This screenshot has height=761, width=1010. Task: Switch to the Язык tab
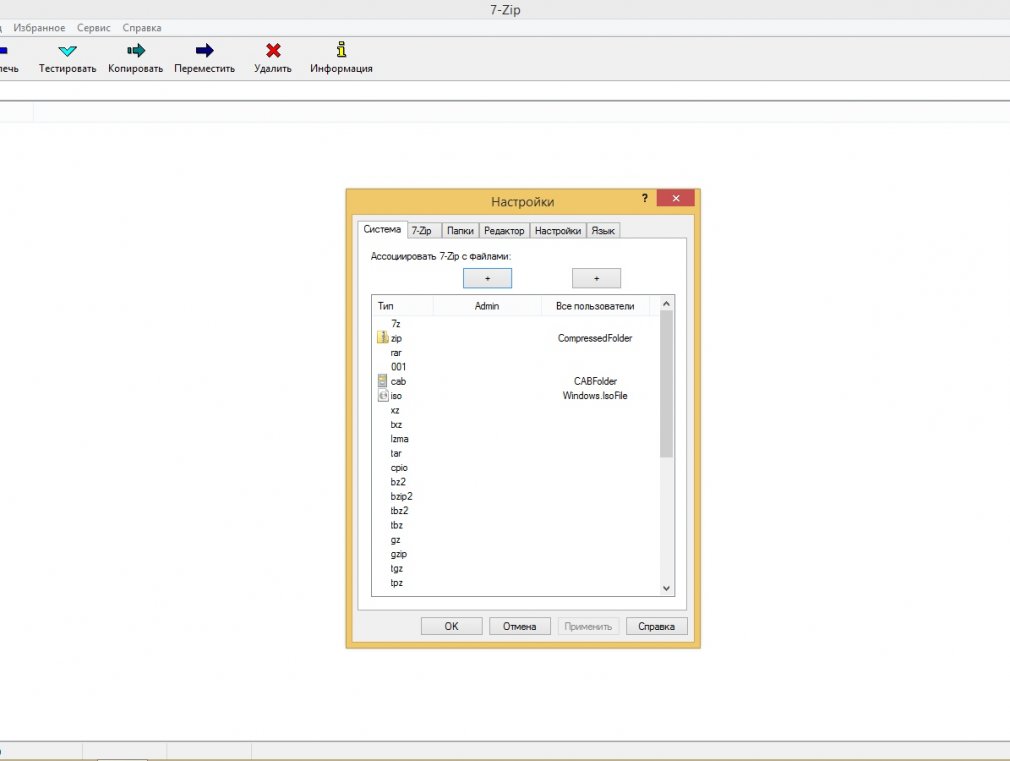point(603,231)
